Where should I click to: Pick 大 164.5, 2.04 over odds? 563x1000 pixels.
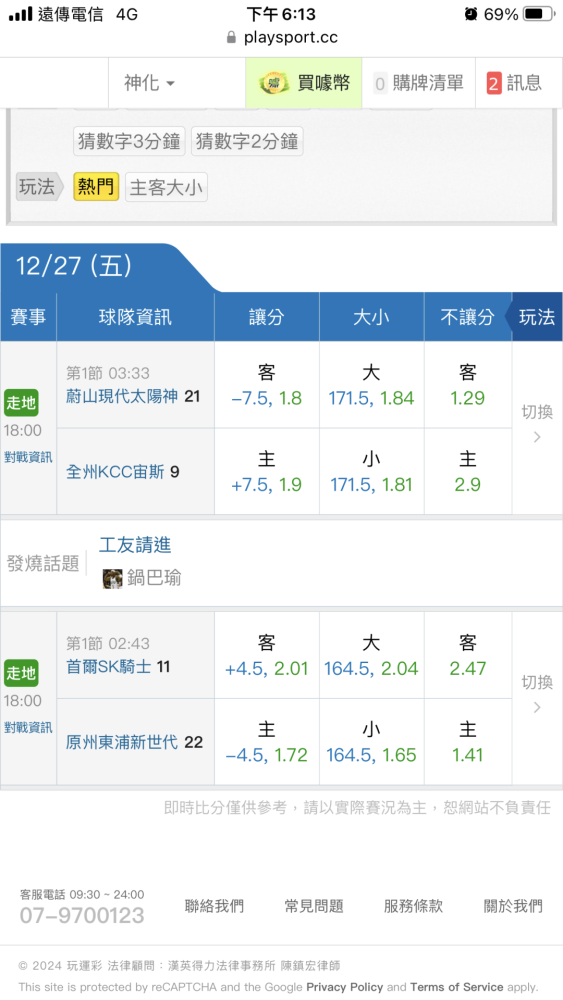(371, 656)
